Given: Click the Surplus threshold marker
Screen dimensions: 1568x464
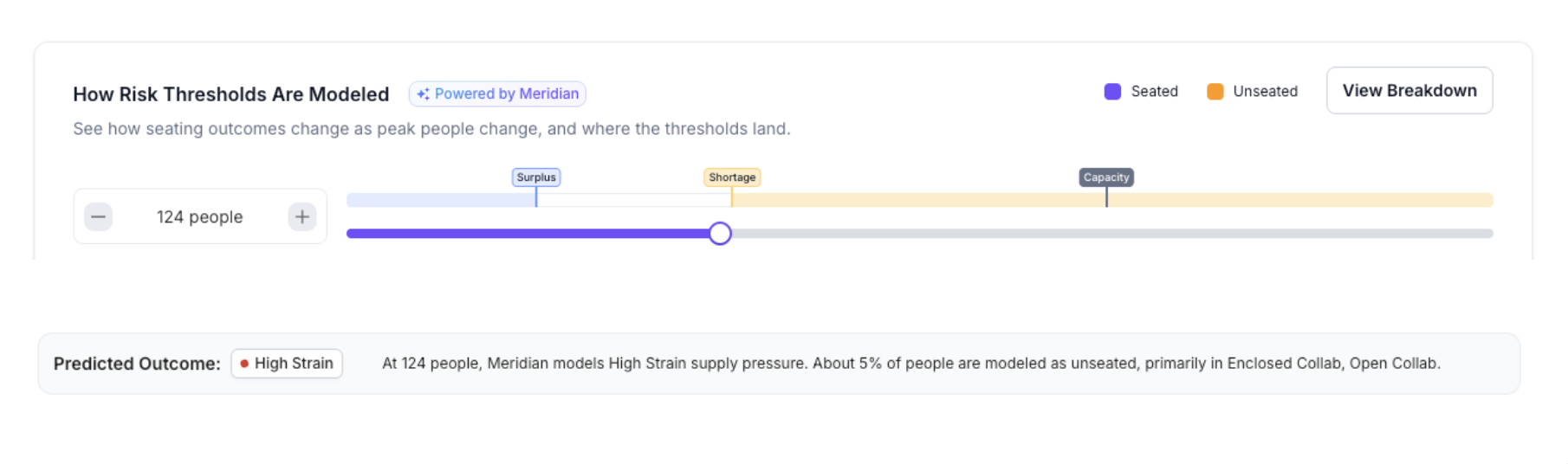Looking at the screenshot, I should (x=536, y=177).
